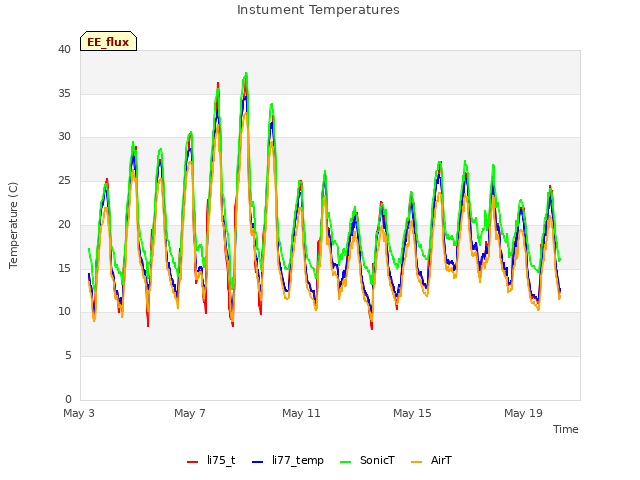Click the orange AirT legend swatch

coord(416,462)
